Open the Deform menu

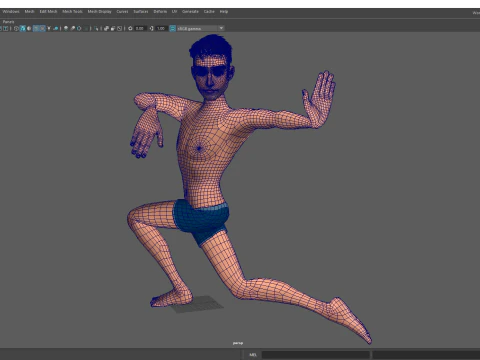[160, 12]
